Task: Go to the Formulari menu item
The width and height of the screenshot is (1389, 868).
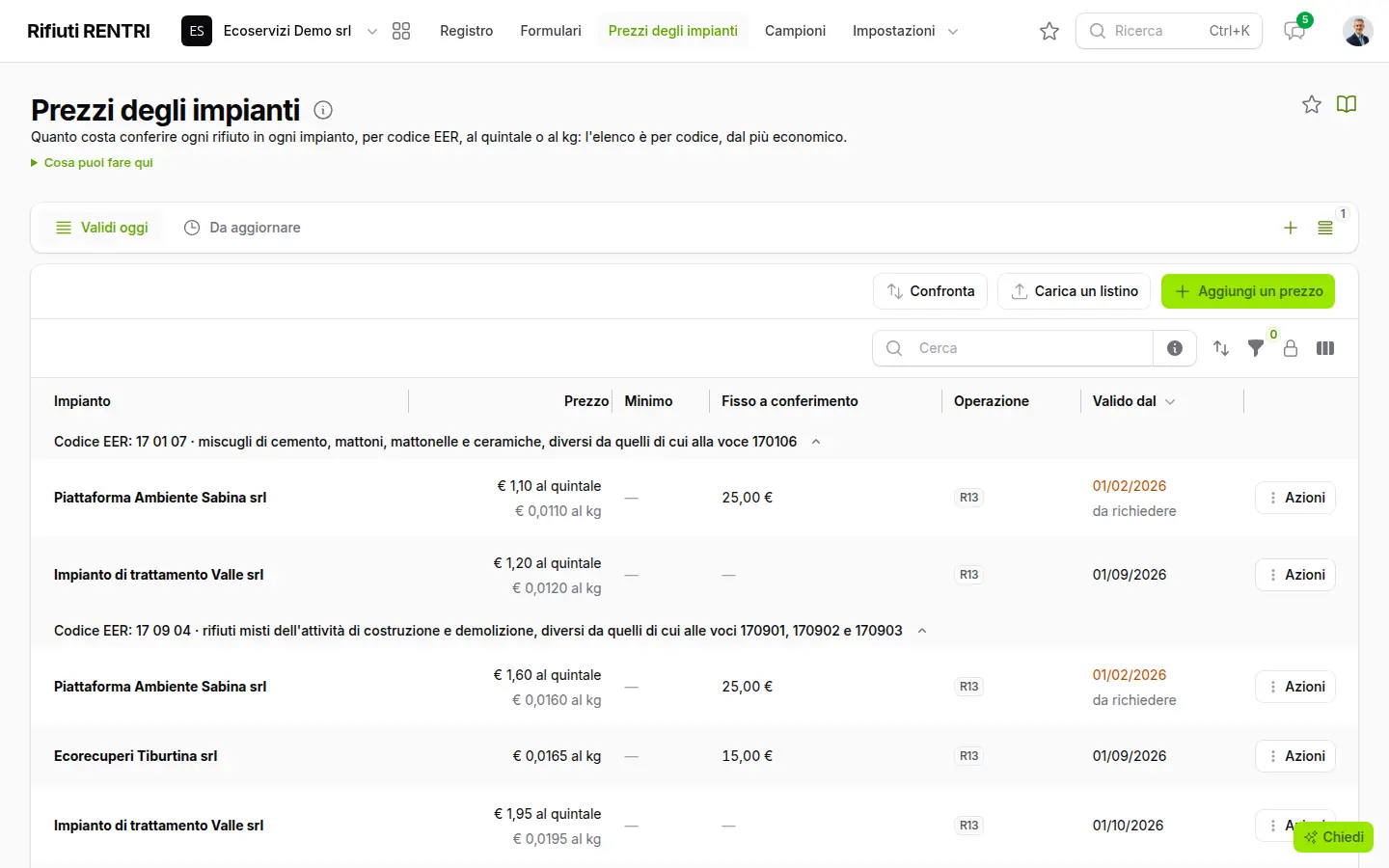Action: (551, 31)
